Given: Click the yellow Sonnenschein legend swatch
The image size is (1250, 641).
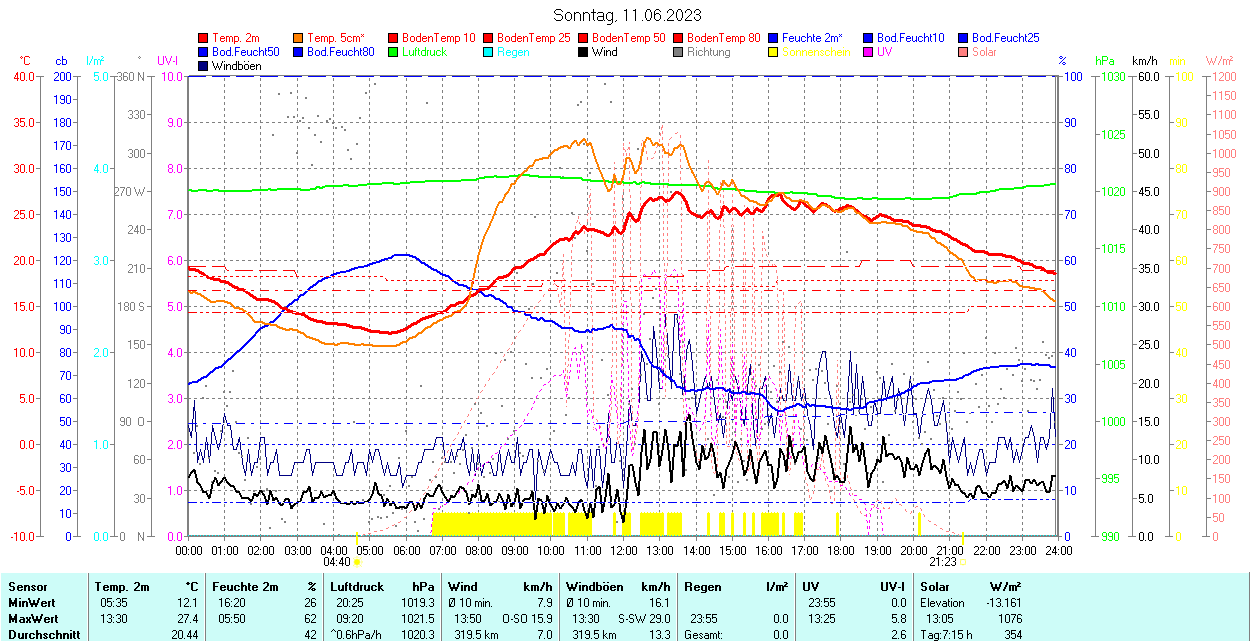Looking at the screenshot, I should 773,52.
